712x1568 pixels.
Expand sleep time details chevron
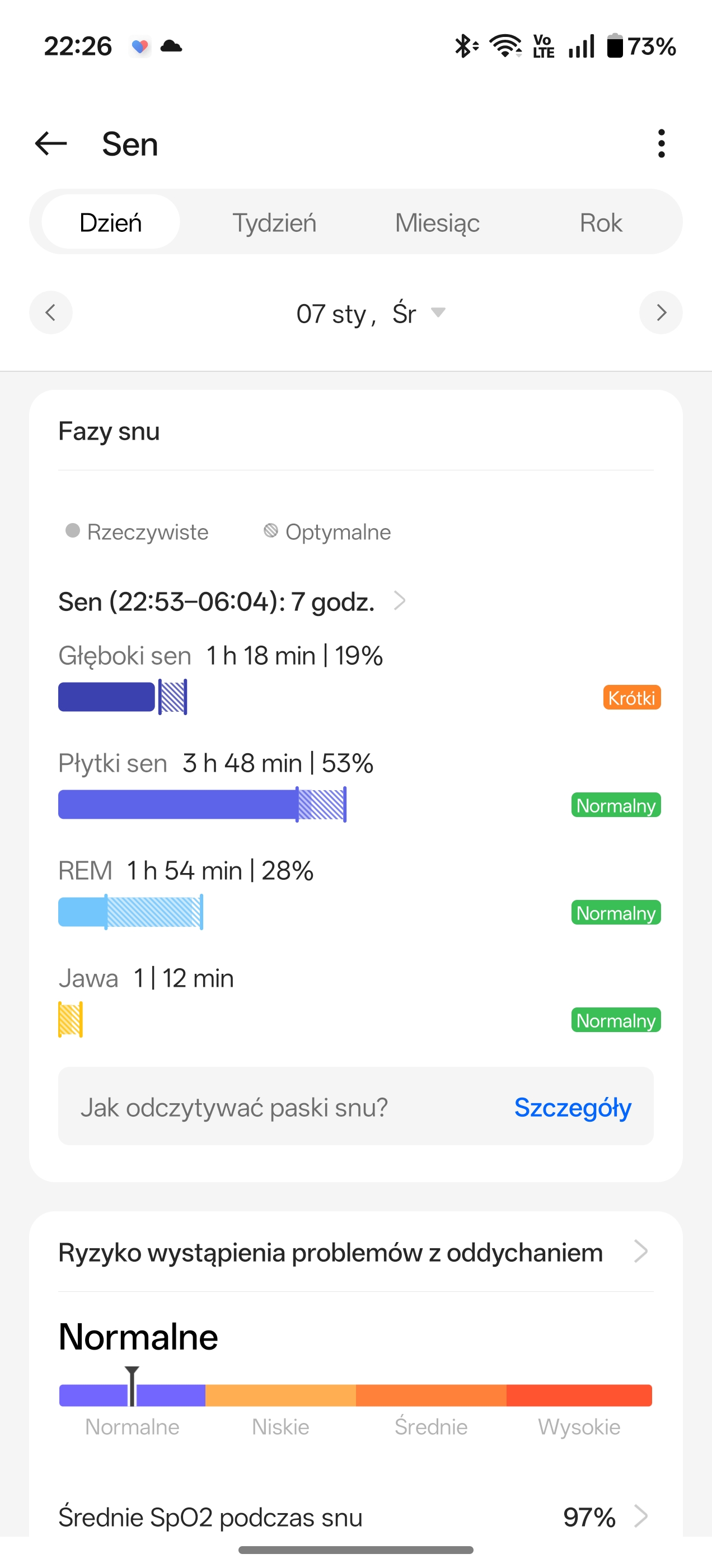pyautogui.click(x=400, y=601)
